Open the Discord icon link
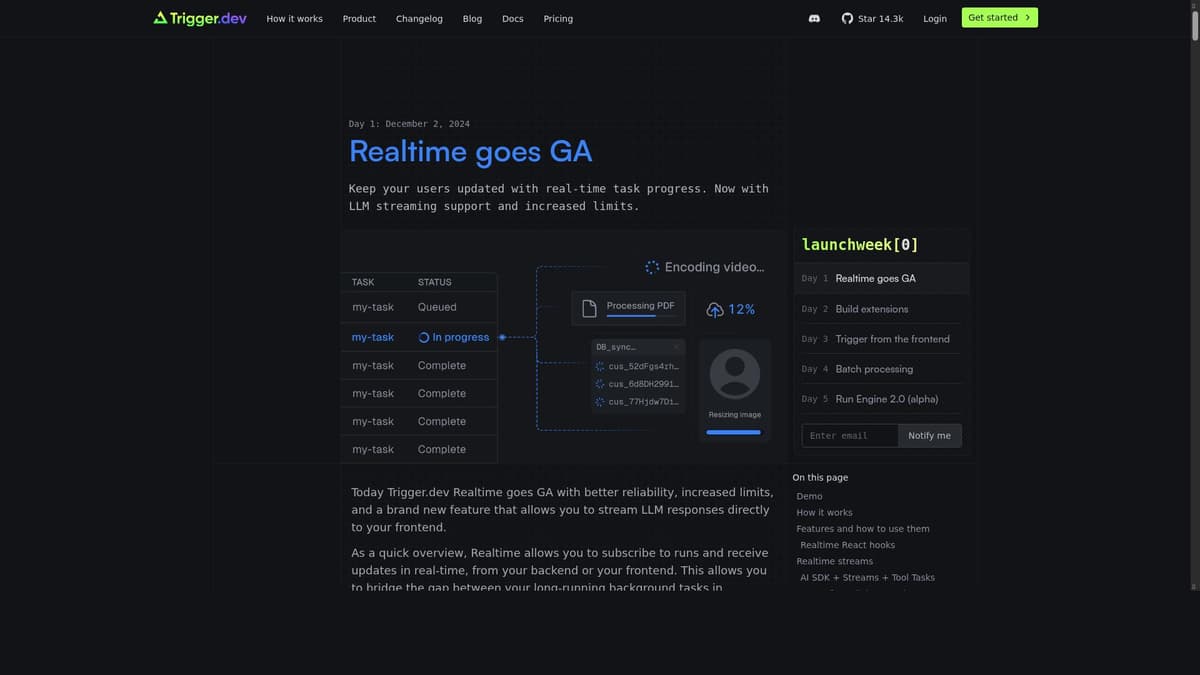The height and width of the screenshot is (675, 1200). [x=814, y=18]
